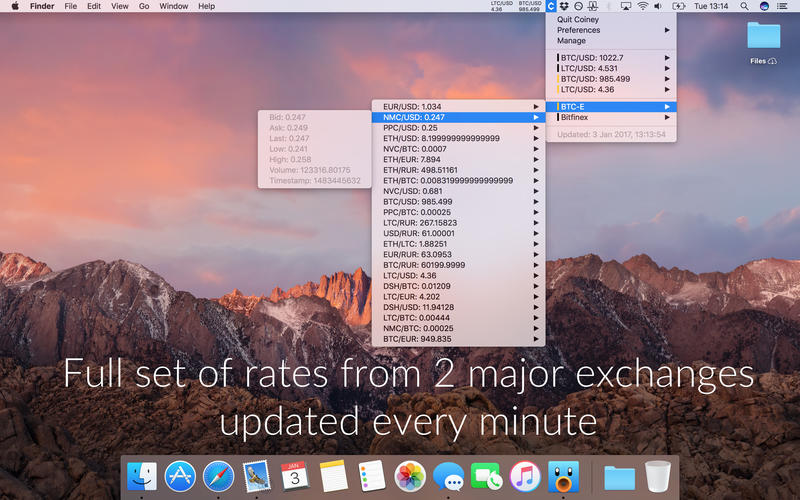Select the BTC/RUR: 60199.9999 row
800x500 pixels.
point(458,265)
